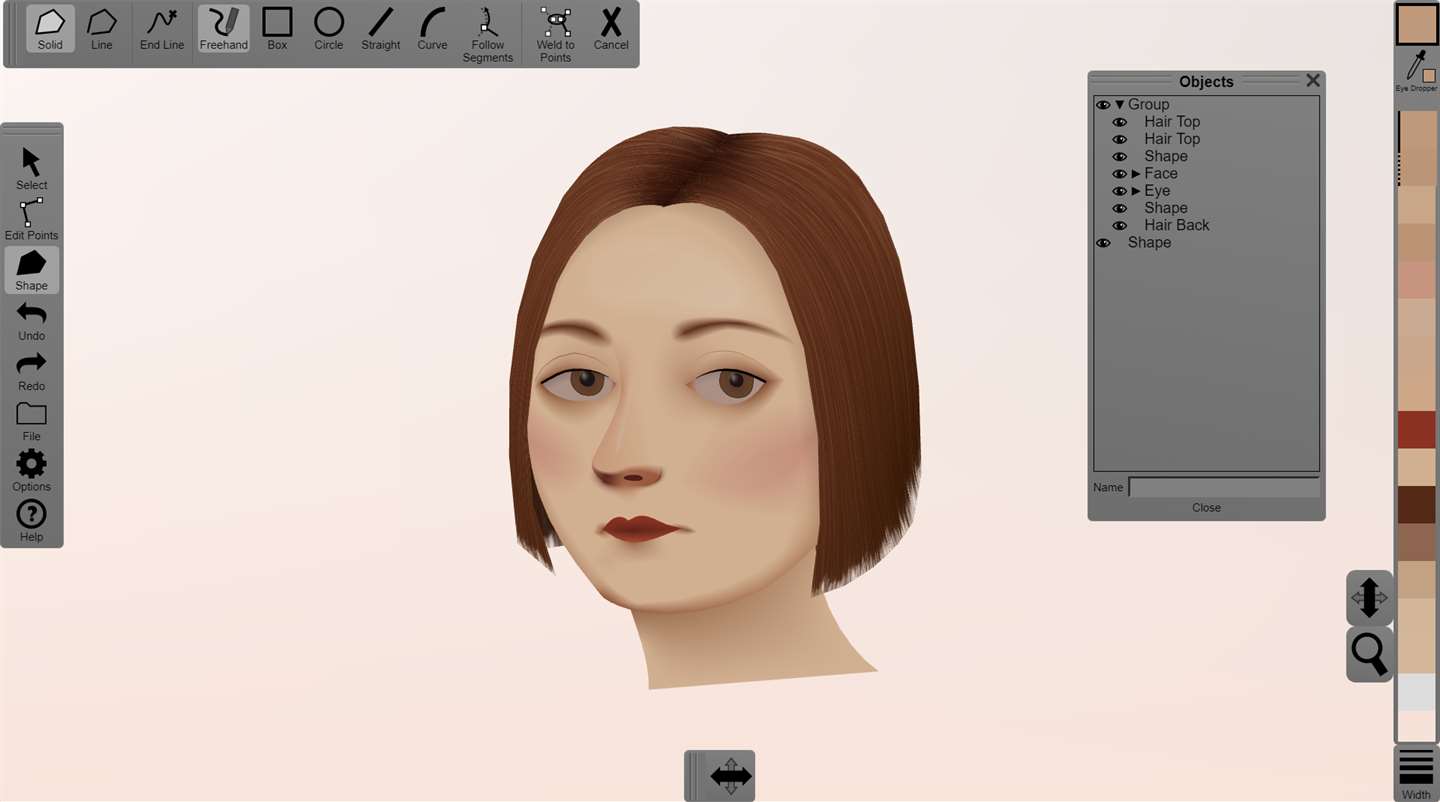Image resolution: width=1440 pixels, height=802 pixels.
Task: Close Objects panel with X button
Action: coord(1313,81)
